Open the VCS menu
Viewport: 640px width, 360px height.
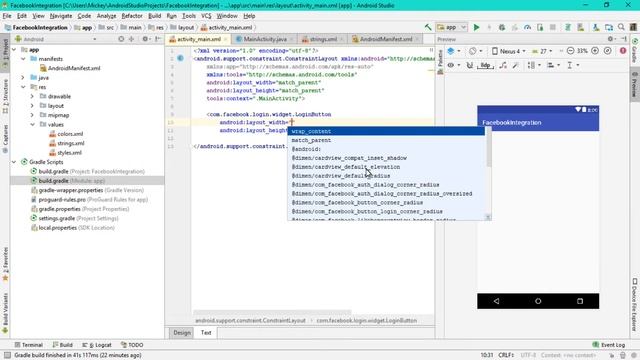[x=206, y=16]
